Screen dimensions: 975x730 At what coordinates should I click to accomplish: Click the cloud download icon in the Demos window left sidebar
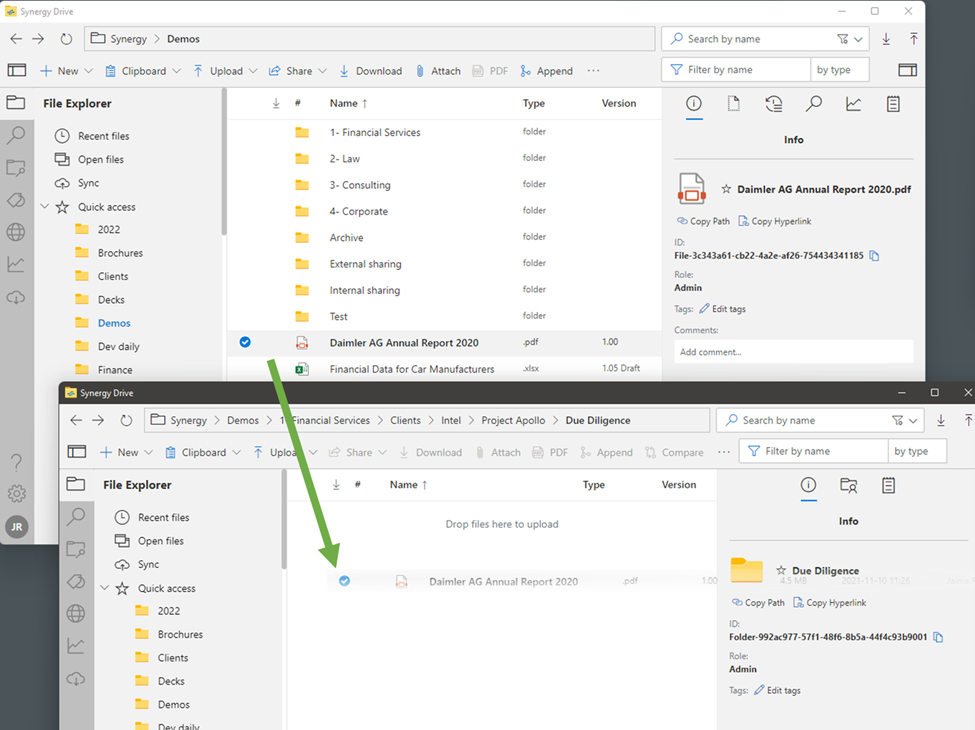16,297
